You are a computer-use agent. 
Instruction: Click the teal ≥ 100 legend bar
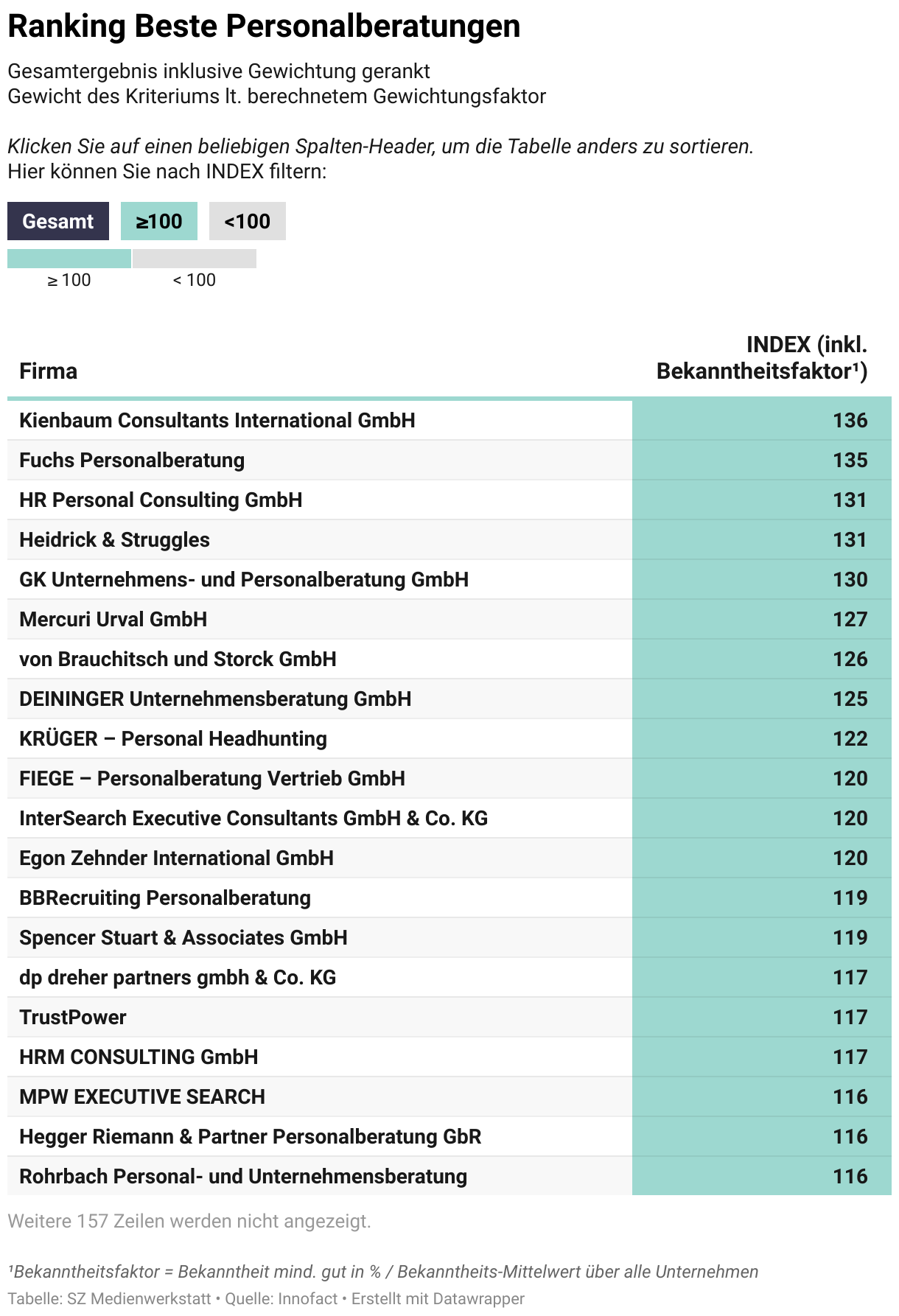[x=69, y=259]
